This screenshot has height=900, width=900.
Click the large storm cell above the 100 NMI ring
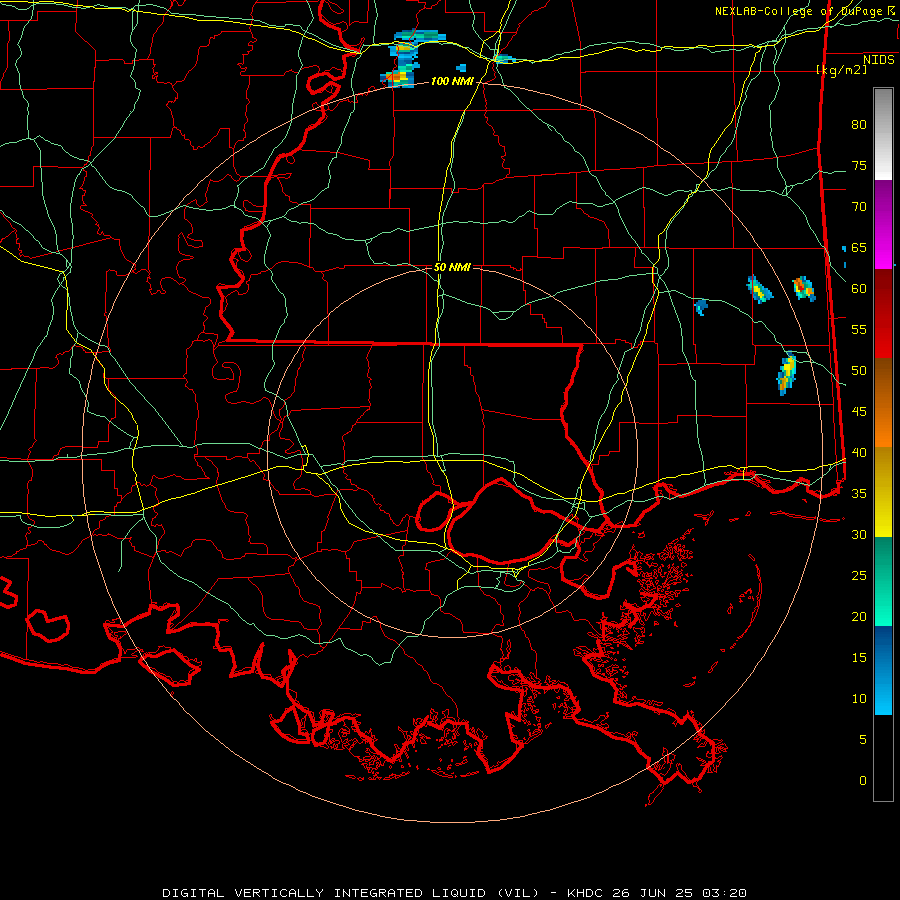coord(408,59)
